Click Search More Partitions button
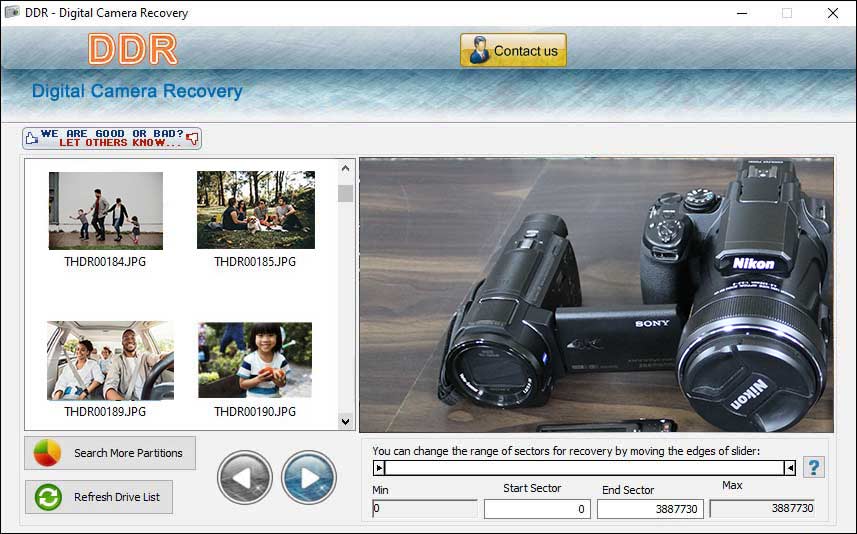The width and height of the screenshot is (857, 534). (110, 453)
